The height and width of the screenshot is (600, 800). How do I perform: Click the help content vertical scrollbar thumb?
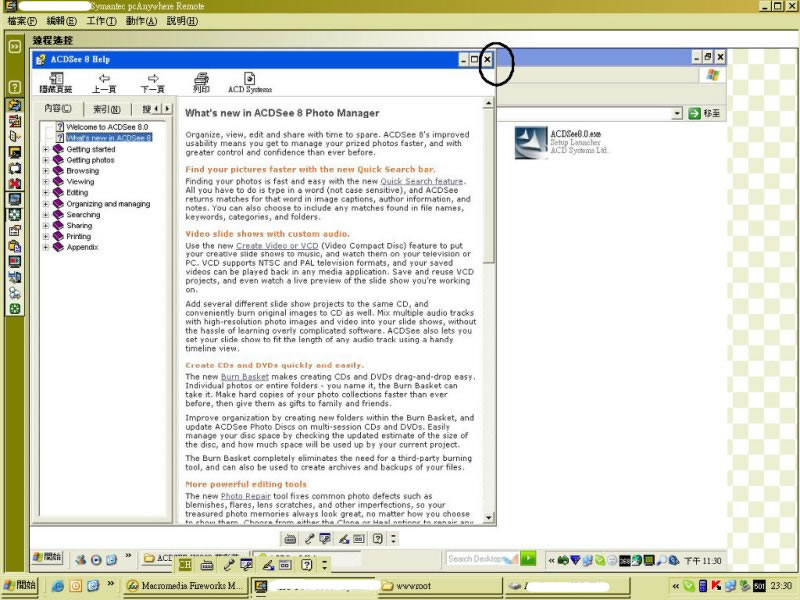point(488,186)
